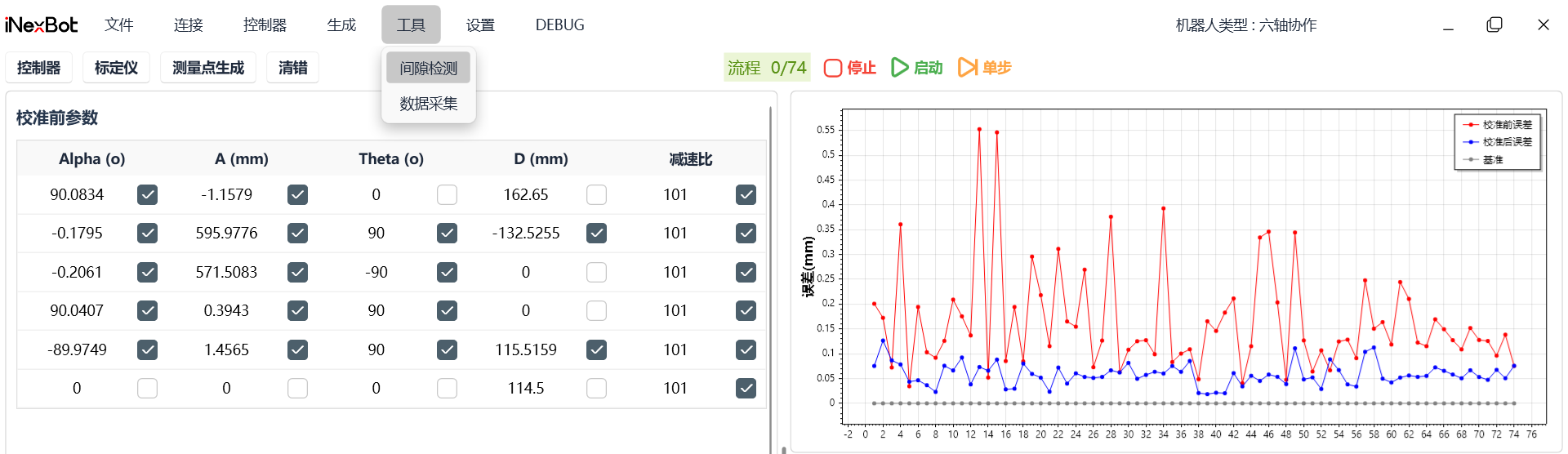Viewport: 1568px width, 454px height.
Task: Click the 流程 0/74 progress indicator
Action: [767, 68]
